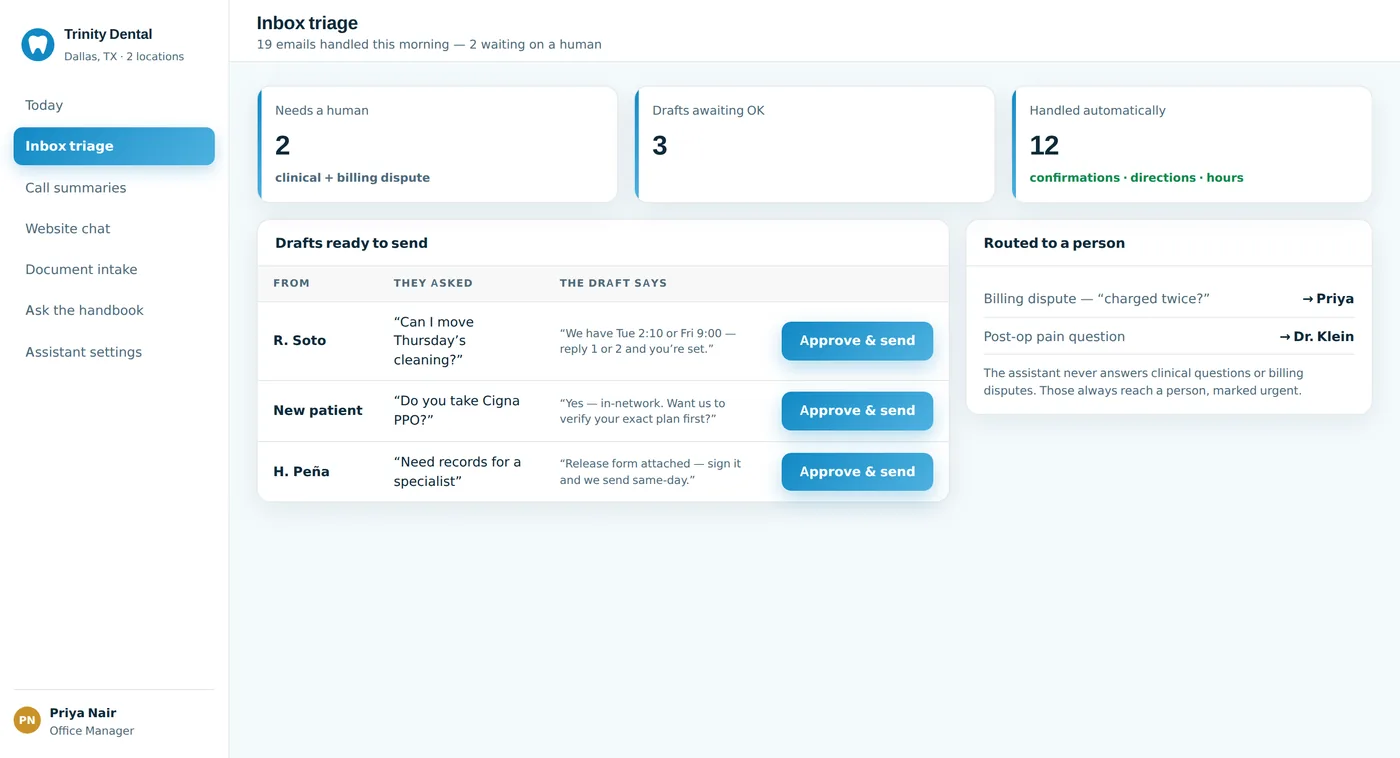Click the "Release form attached" draft text
The image size is (1400, 758).
(x=651, y=472)
